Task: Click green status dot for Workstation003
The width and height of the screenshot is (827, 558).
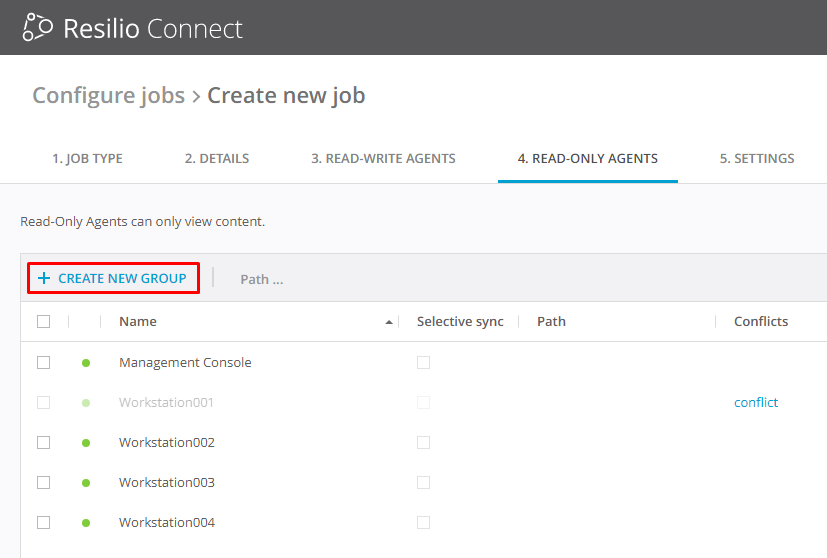Action: tap(86, 483)
